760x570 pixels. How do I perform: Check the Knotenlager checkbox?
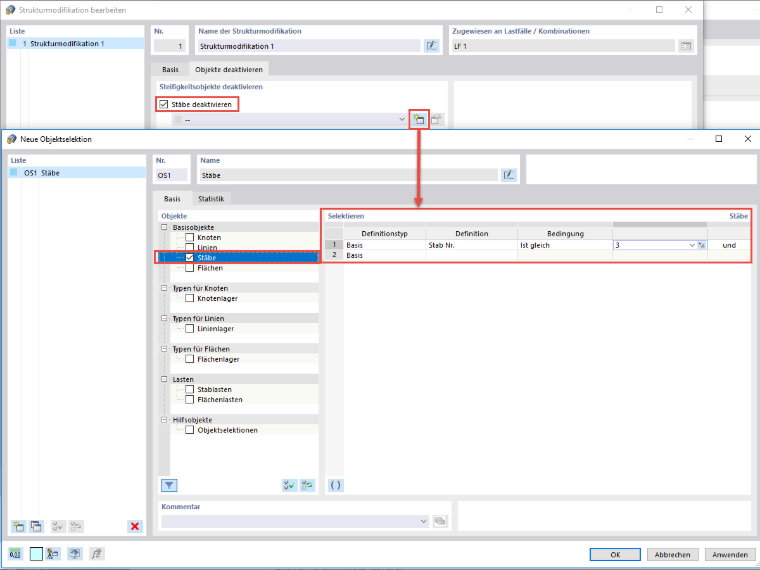[x=190, y=299]
